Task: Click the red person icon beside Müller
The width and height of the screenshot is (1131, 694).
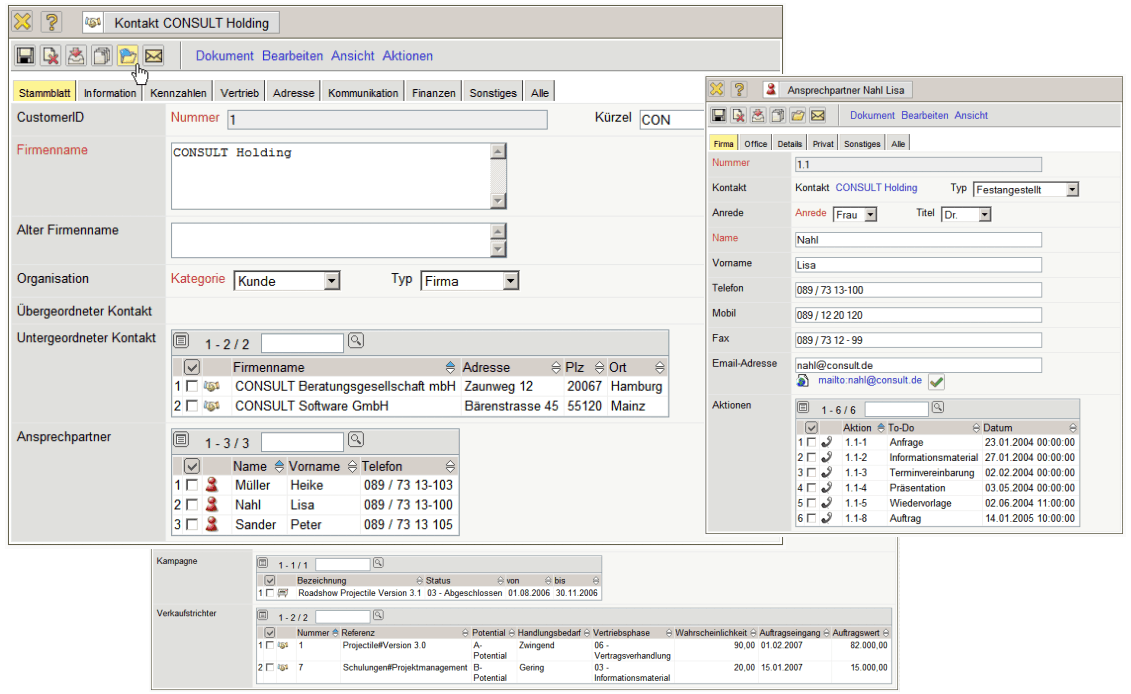Action: (211, 485)
